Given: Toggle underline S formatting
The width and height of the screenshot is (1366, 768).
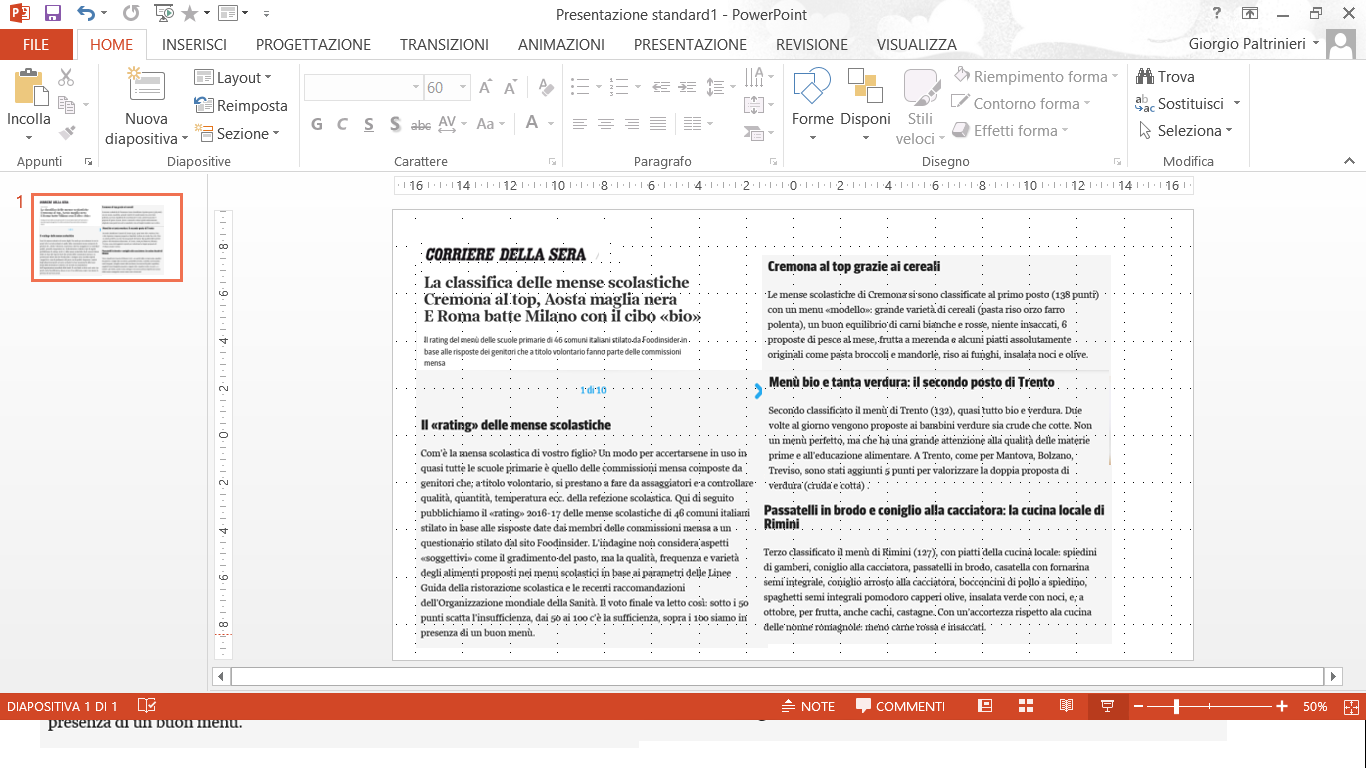Looking at the screenshot, I should [x=369, y=124].
